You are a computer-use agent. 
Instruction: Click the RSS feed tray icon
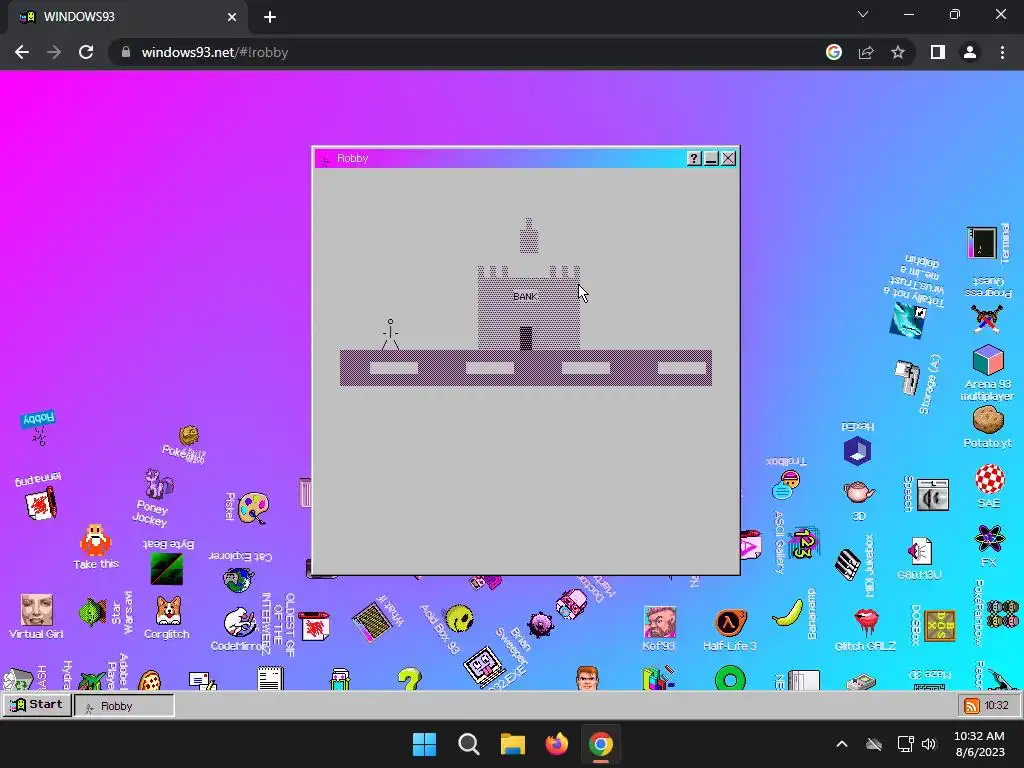[972, 706]
